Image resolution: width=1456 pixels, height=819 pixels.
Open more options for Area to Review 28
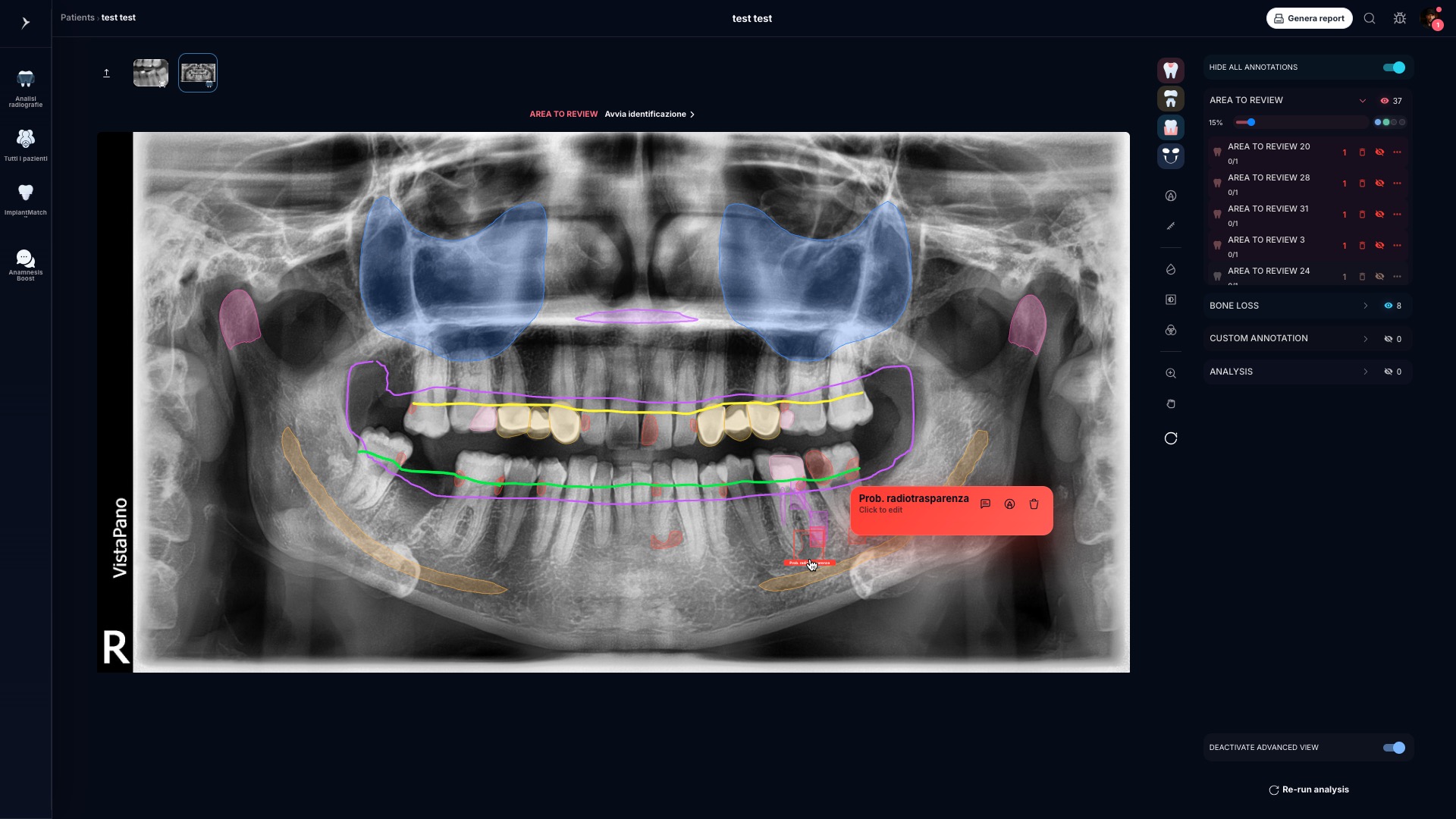pyautogui.click(x=1397, y=184)
